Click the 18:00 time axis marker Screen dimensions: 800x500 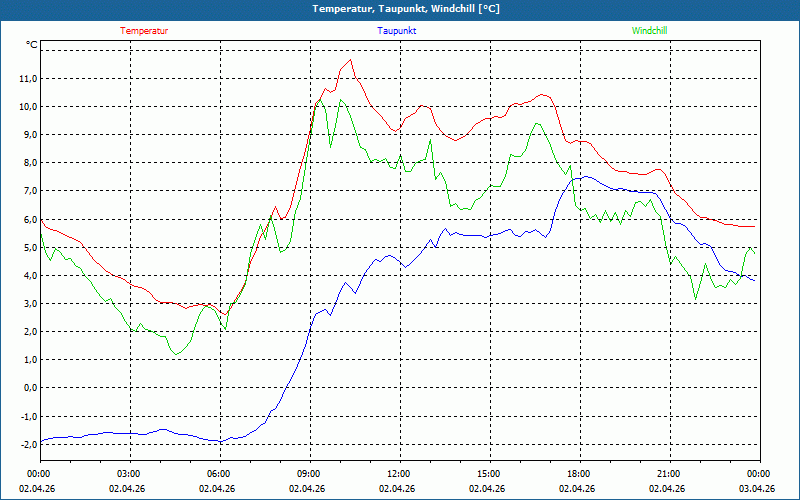(578, 474)
